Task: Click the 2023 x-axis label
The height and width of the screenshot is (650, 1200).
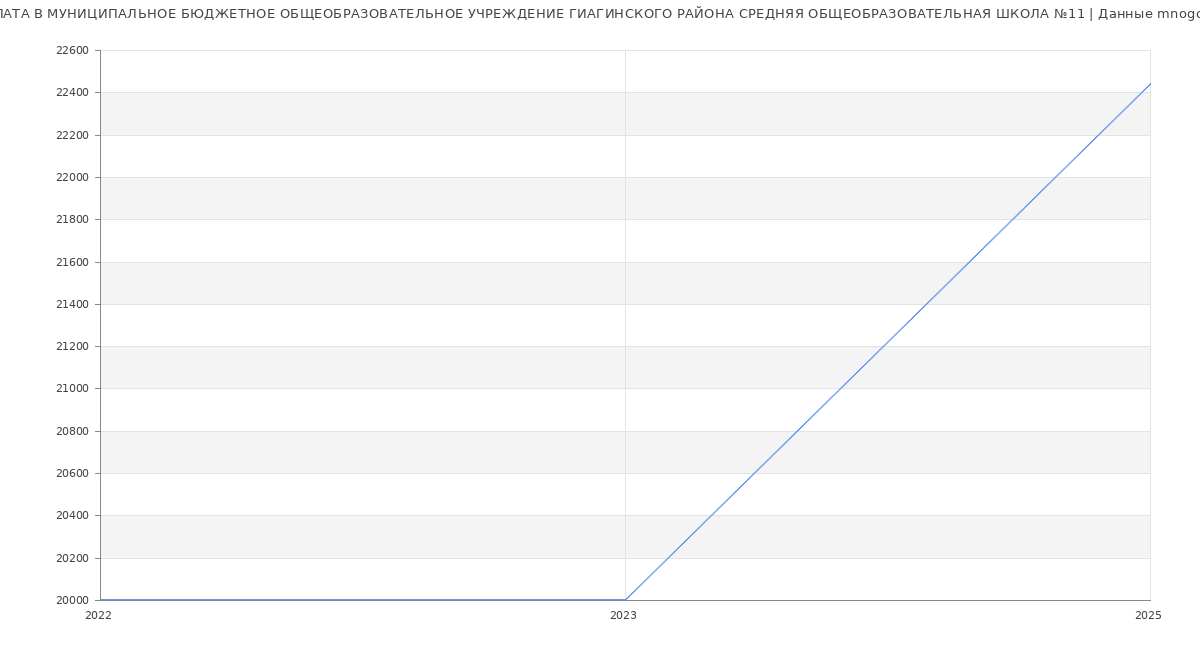Action: (x=623, y=616)
